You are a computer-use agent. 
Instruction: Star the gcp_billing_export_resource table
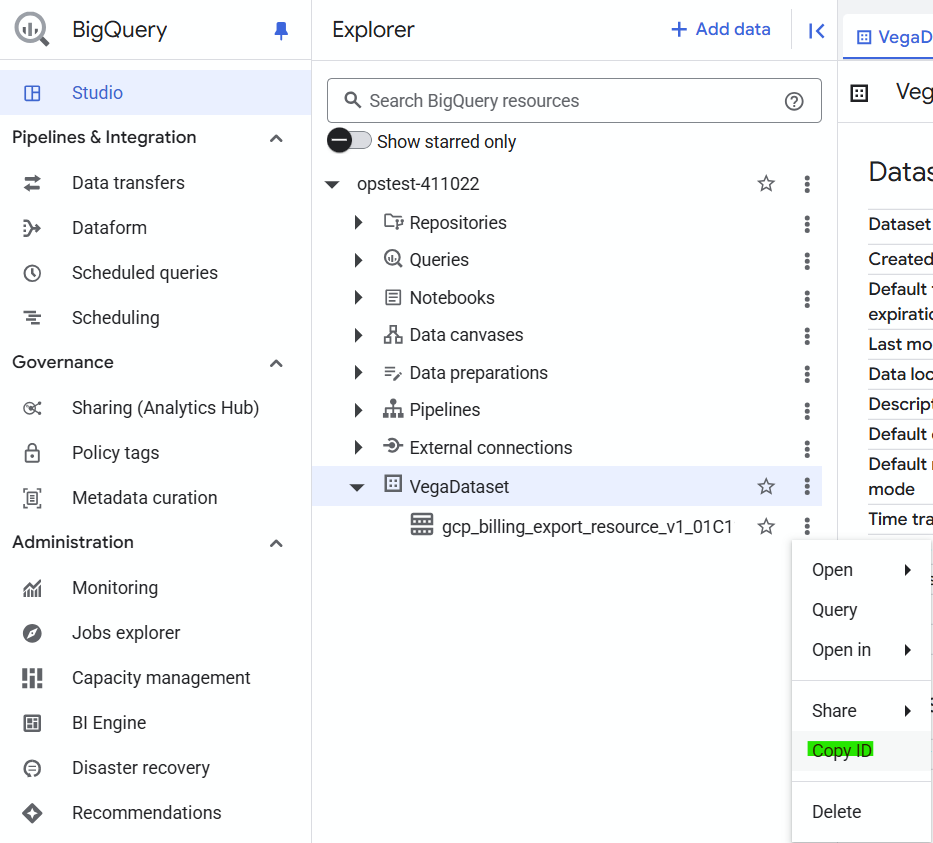[766, 527]
